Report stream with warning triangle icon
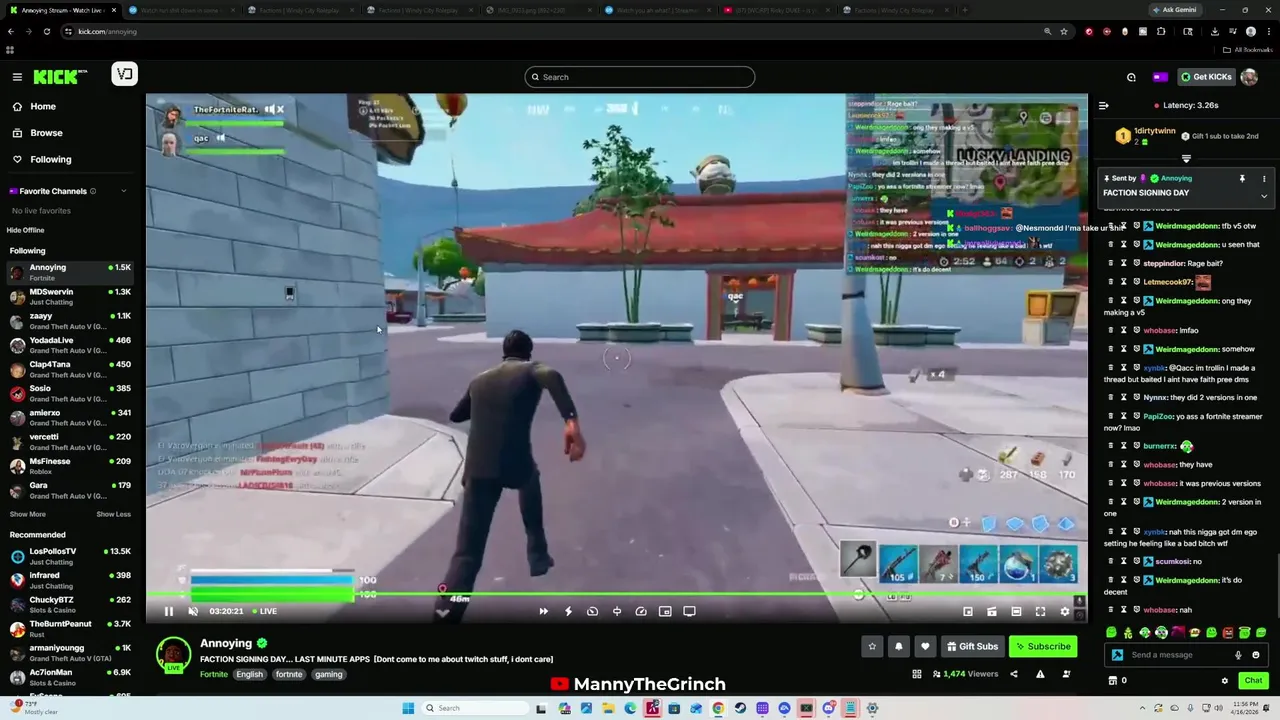Image resolution: width=1280 pixels, height=720 pixels. coord(1040,674)
